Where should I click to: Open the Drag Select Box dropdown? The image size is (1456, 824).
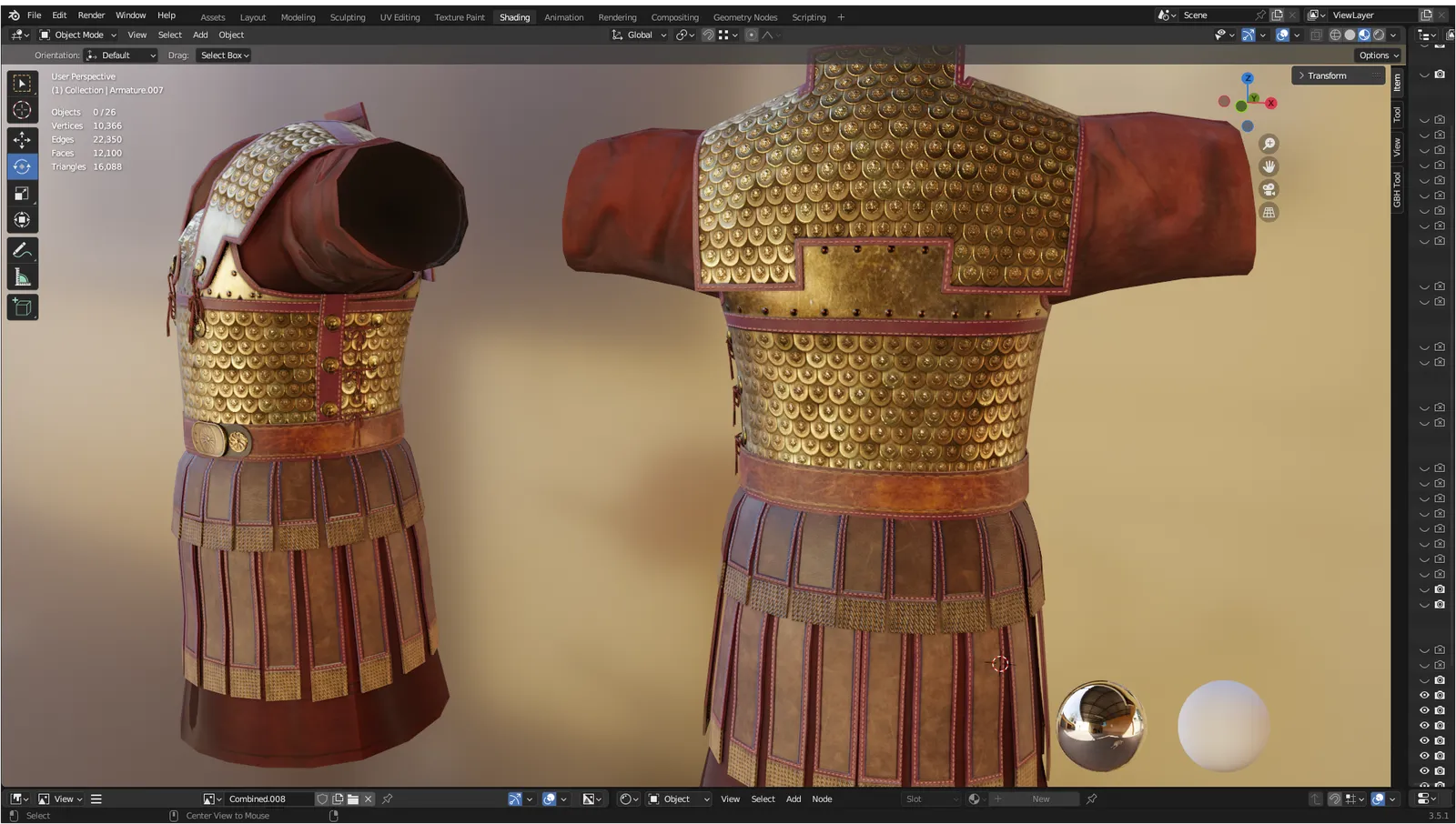coord(224,55)
